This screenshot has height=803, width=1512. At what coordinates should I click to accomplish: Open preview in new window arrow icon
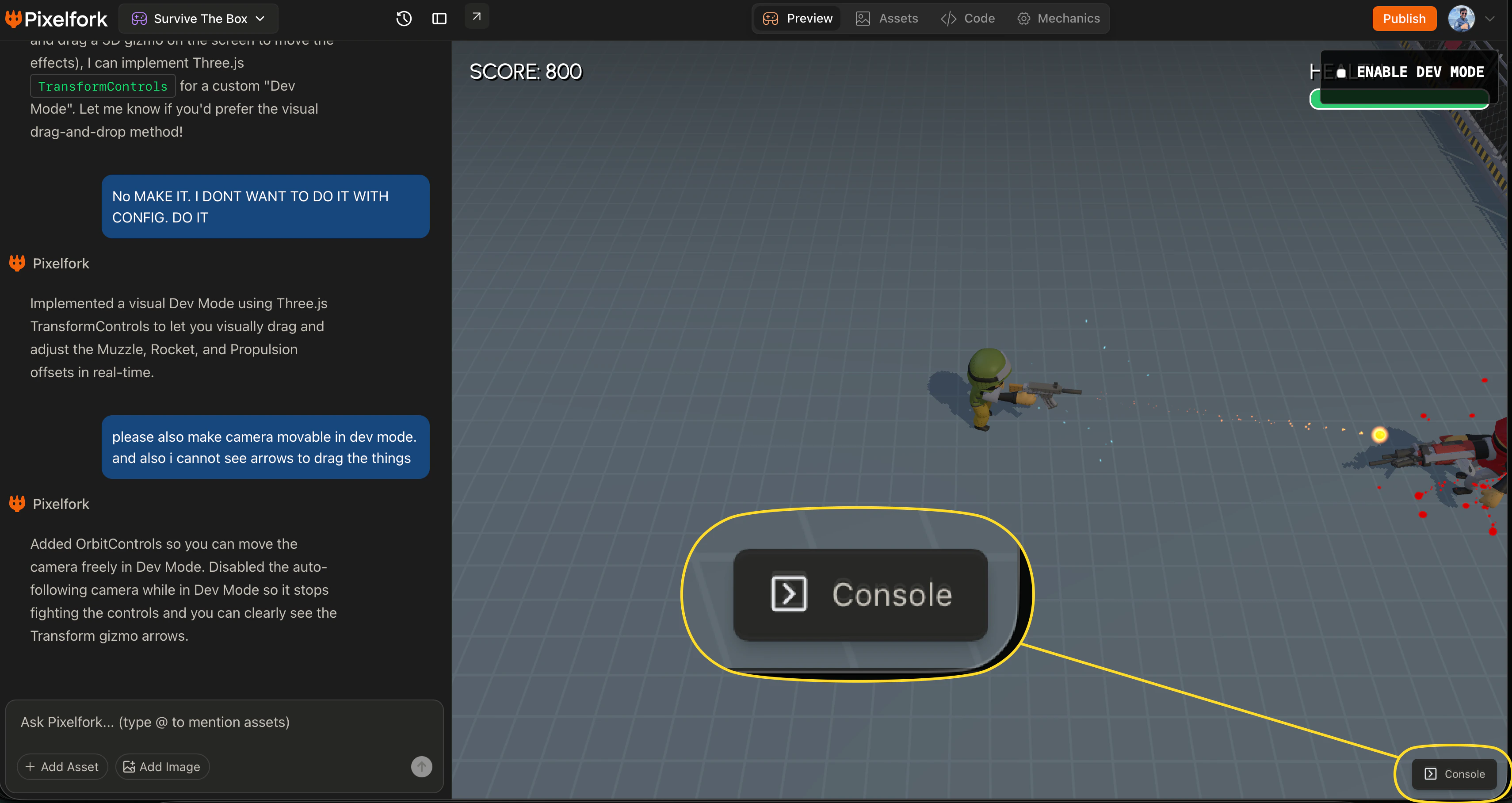tap(477, 16)
